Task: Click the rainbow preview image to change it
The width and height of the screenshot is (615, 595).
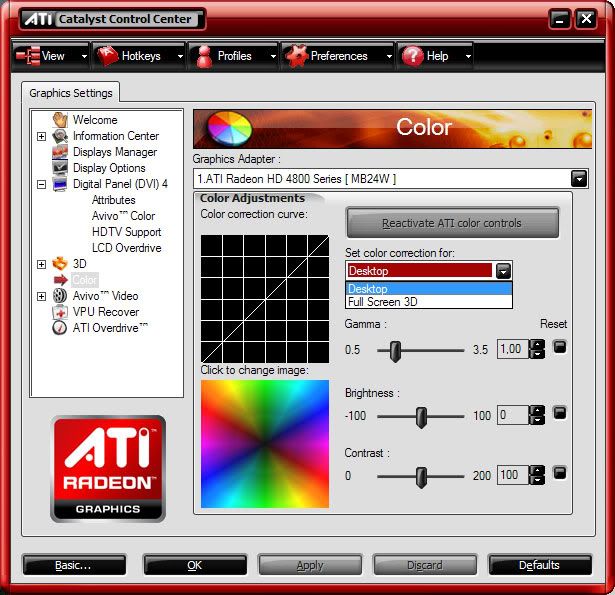Action: (265, 444)
